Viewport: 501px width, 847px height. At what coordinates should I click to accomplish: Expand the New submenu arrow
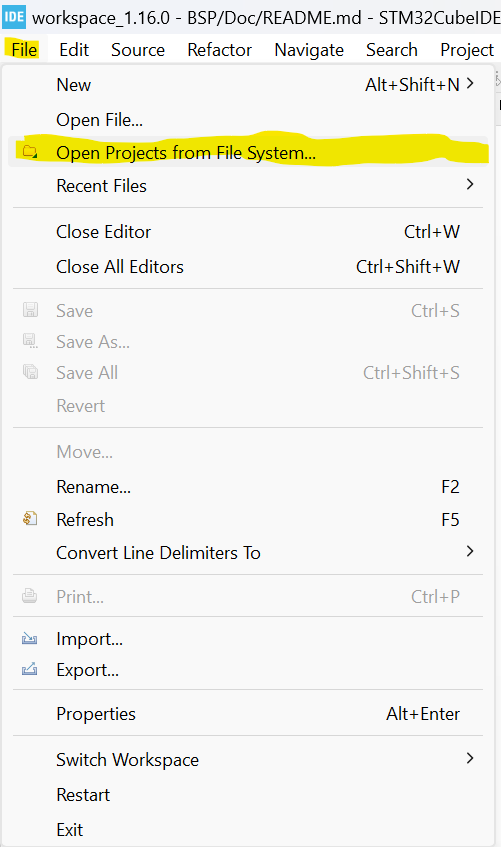click(x=470, y=84)
